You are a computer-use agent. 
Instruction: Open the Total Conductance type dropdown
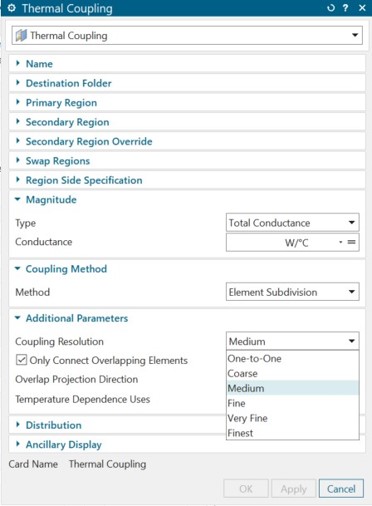pyautogui.click(x=292, y=223)
